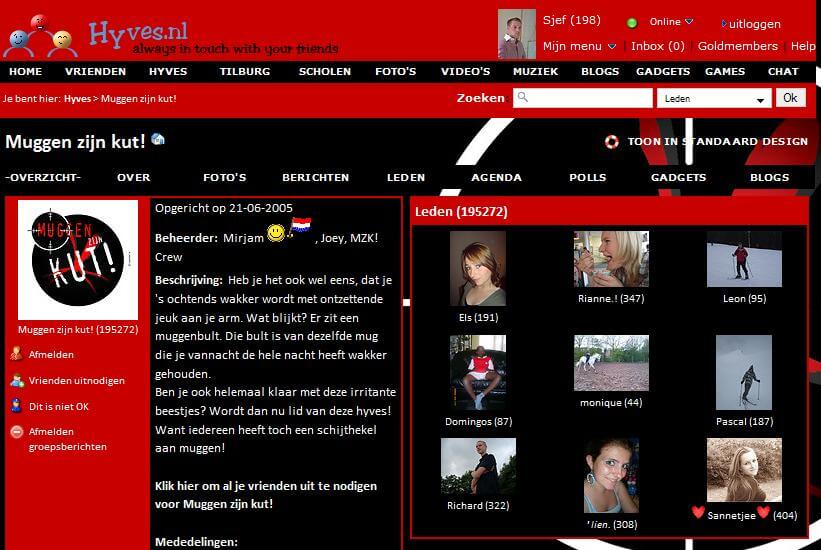Screen dimensions: 821x550
Task: Switch to the BERICHTEN tab
Action: point(315,177)
